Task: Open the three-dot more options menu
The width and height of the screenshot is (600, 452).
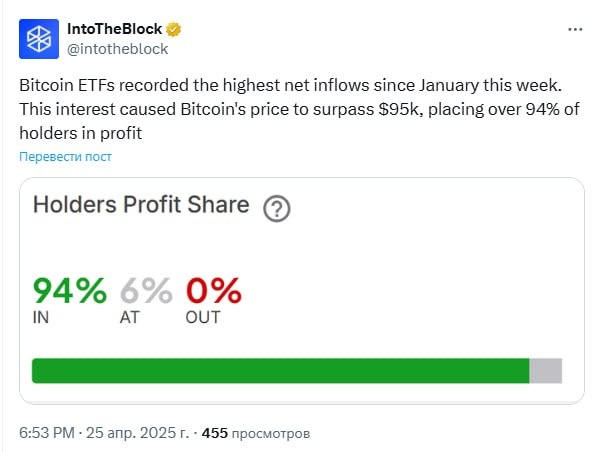Action: (x=574, y=30)
